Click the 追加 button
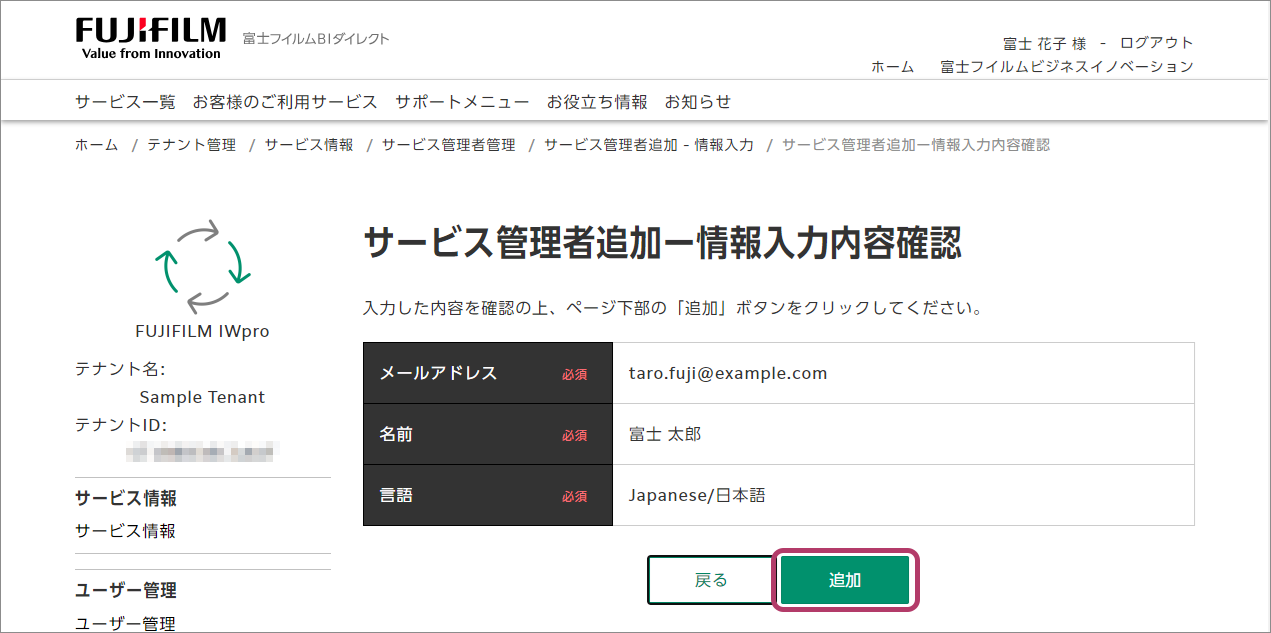Screen dimensions: 1271x633 (845, 580)
